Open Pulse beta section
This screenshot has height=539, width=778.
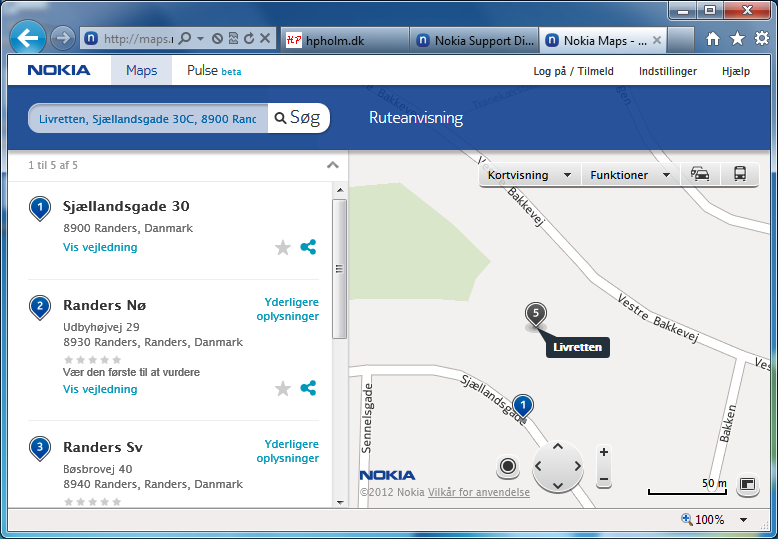214,70
